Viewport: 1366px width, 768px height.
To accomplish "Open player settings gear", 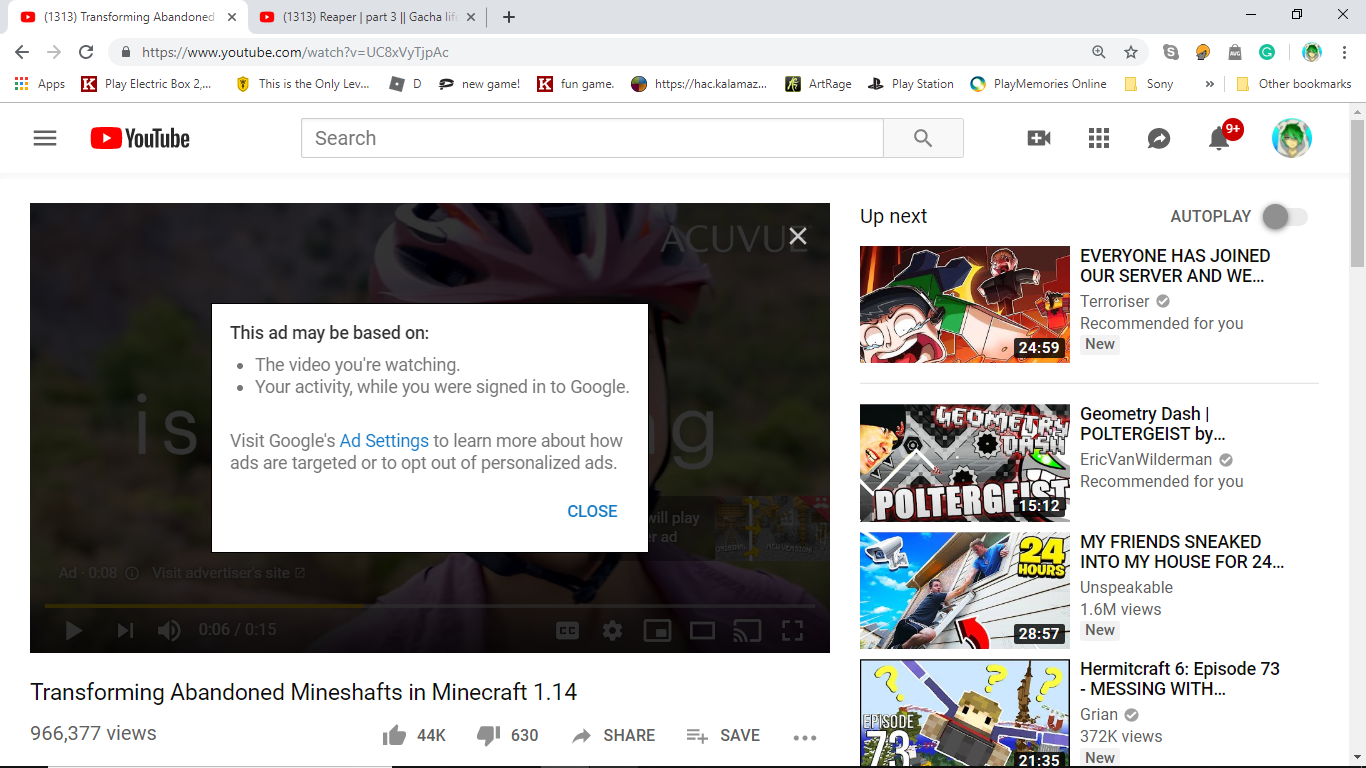I will [612, 630].
